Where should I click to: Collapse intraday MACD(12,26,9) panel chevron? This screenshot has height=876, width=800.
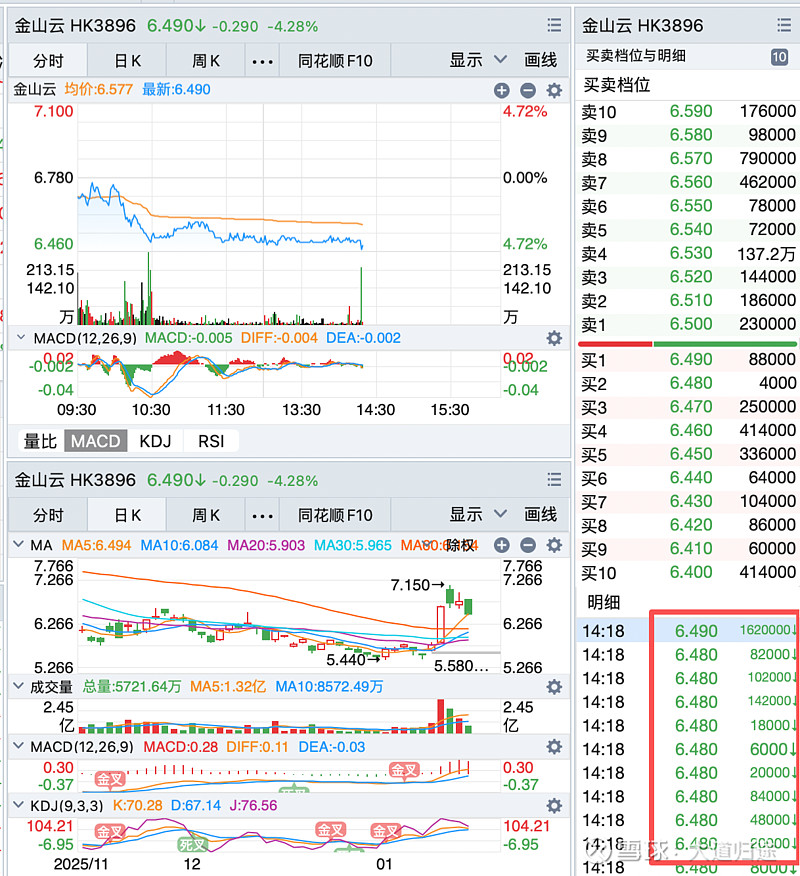[x=21, y=337]
